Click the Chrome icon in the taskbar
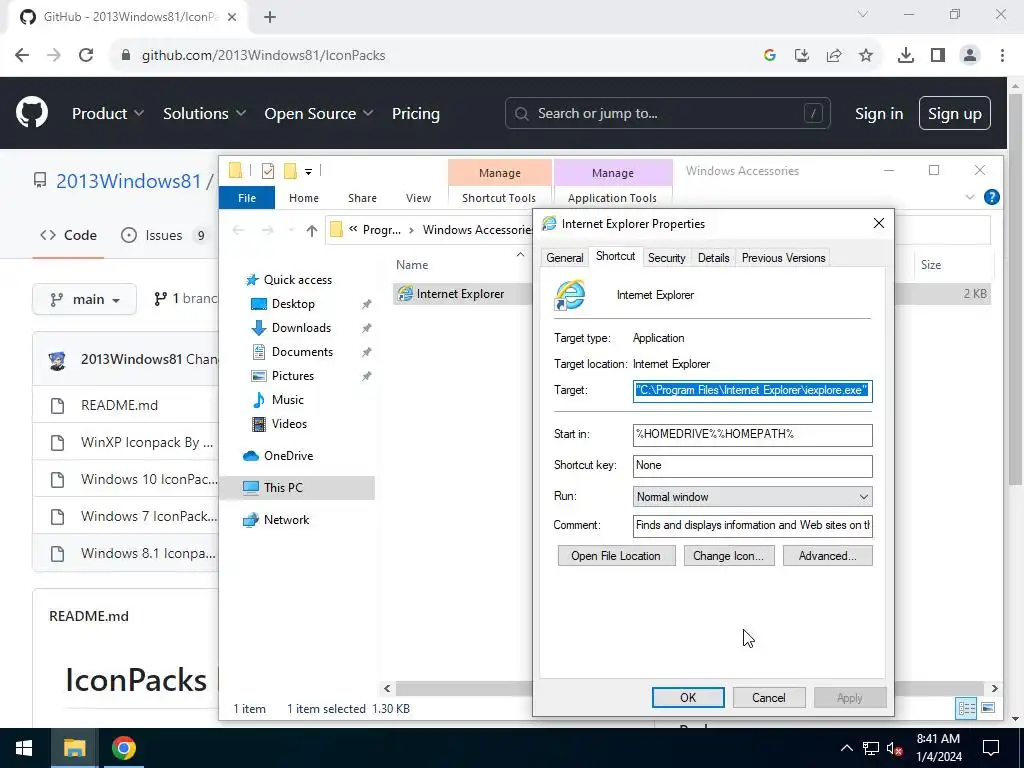1024x768 pixels. (x=123, y=748)
